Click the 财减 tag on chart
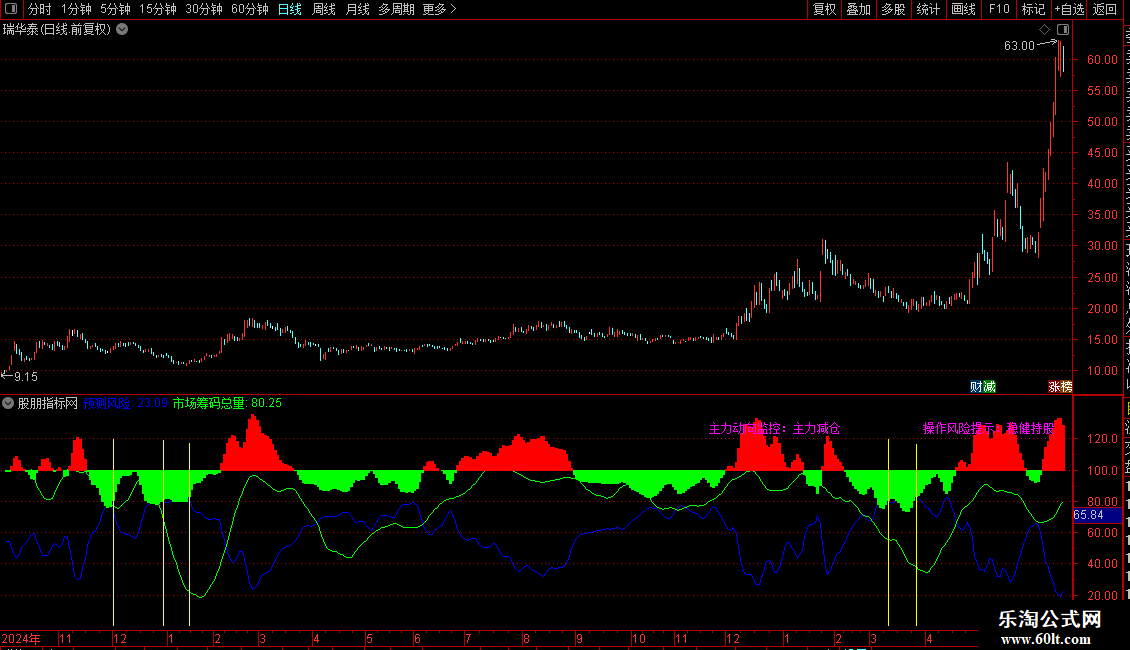Viewport: 1130px width, 650px height. (982, 387)
